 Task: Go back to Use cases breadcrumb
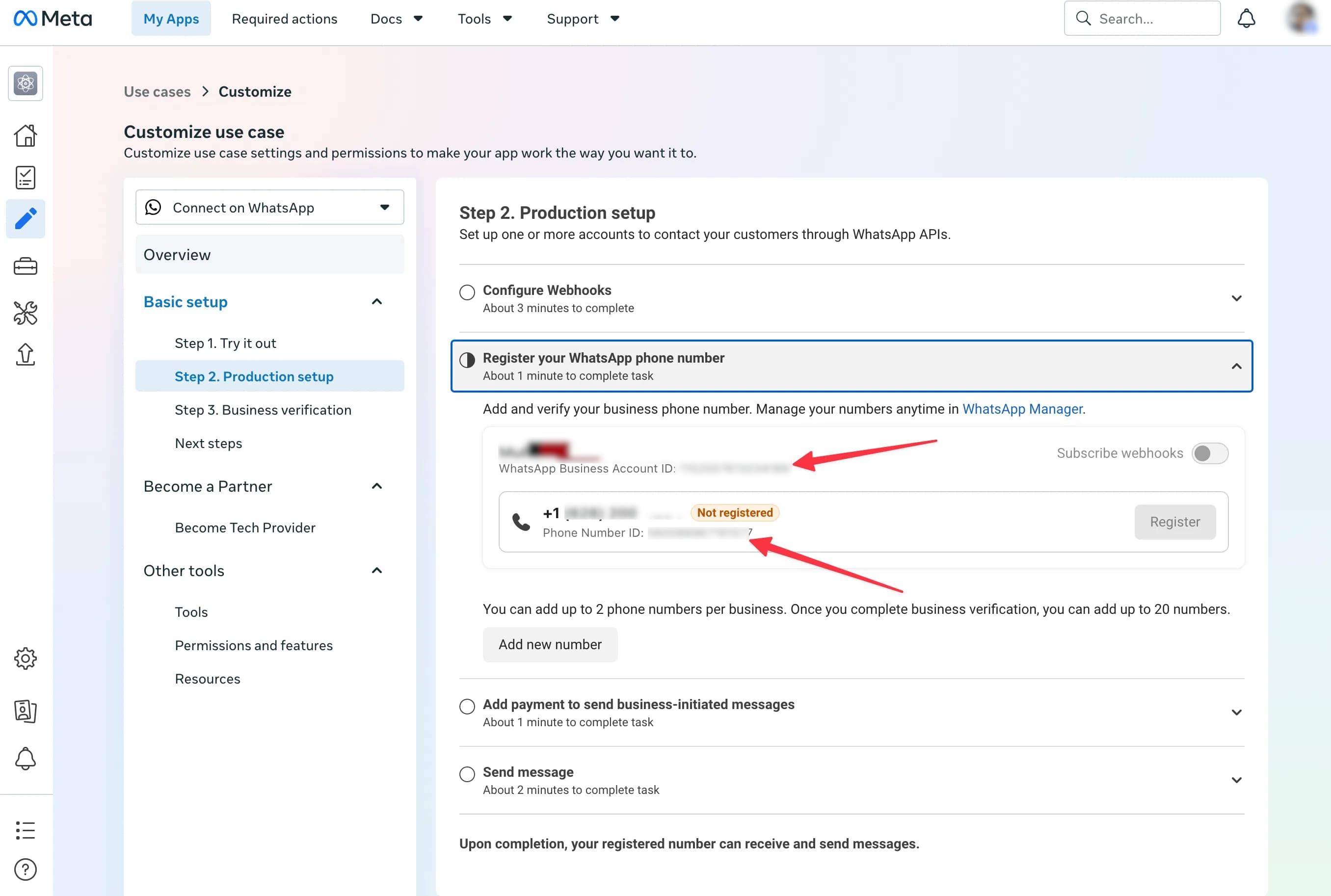point(157,91)
